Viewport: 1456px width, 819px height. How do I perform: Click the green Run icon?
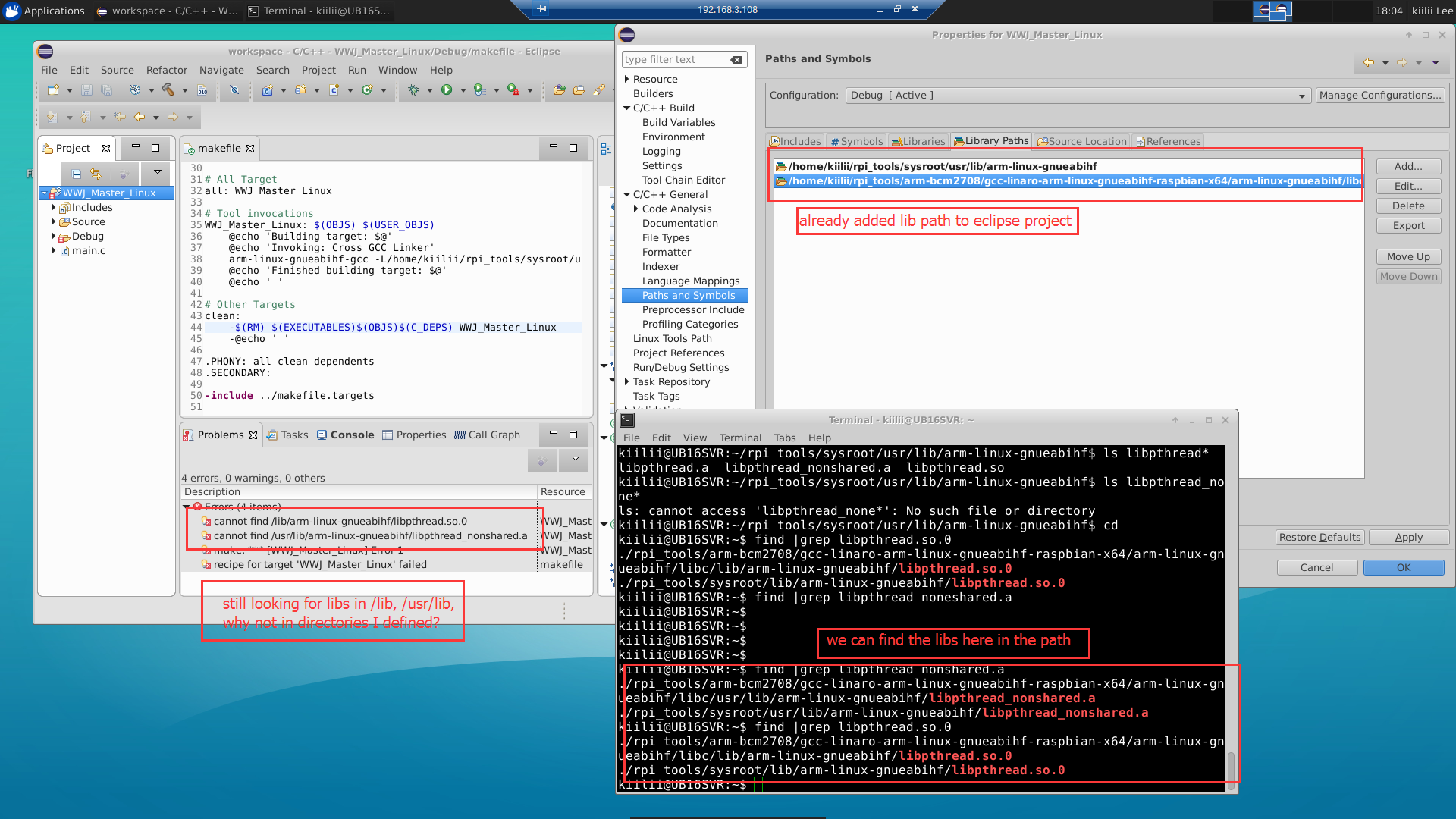click(x=447, y=90)
